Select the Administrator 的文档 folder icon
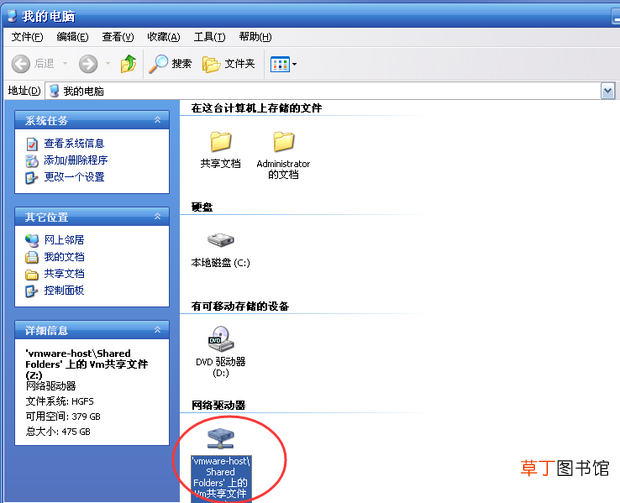 pyautogui.click(x=284, y=142)
